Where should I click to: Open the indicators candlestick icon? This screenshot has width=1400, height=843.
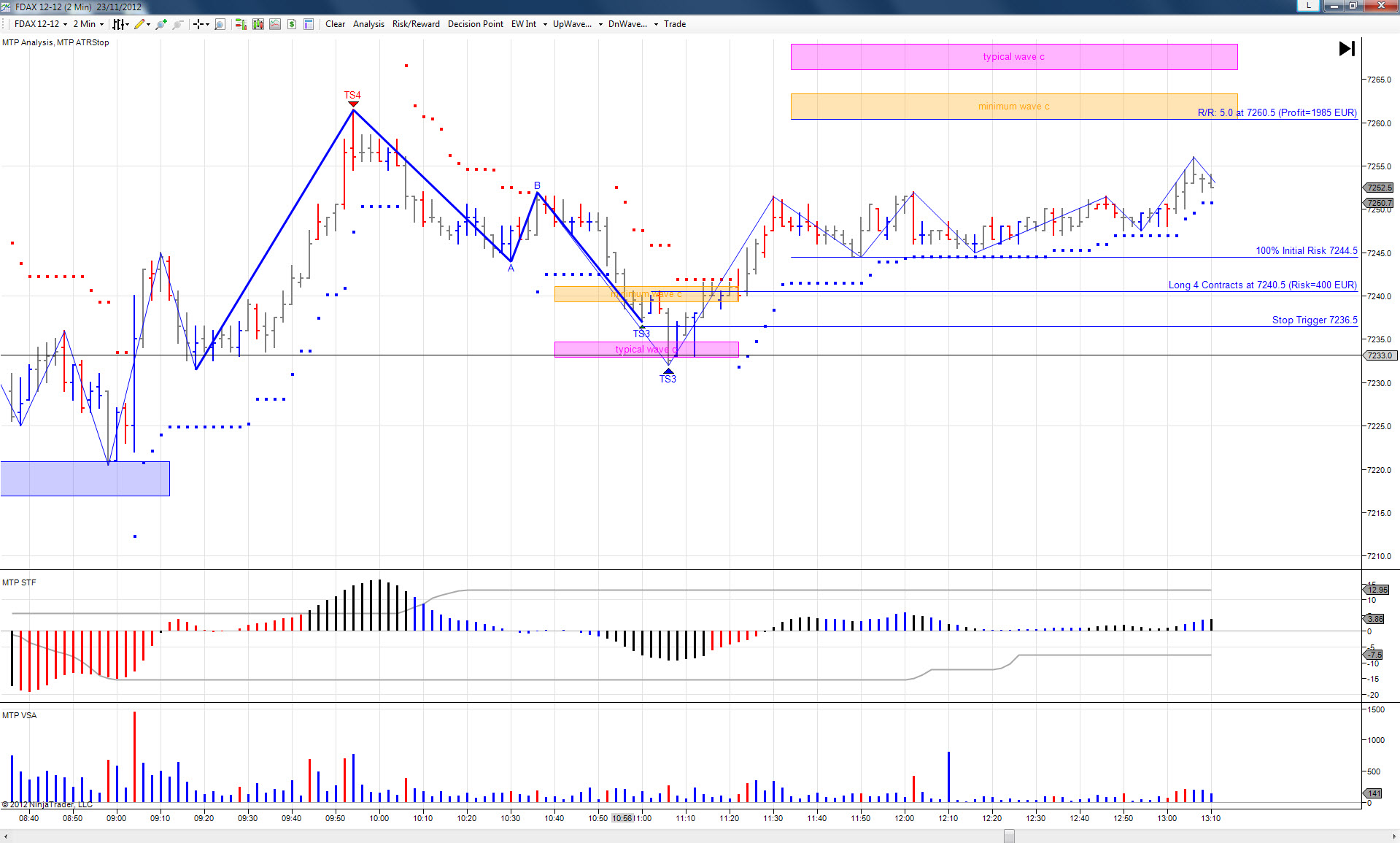(x=258, y=24)
